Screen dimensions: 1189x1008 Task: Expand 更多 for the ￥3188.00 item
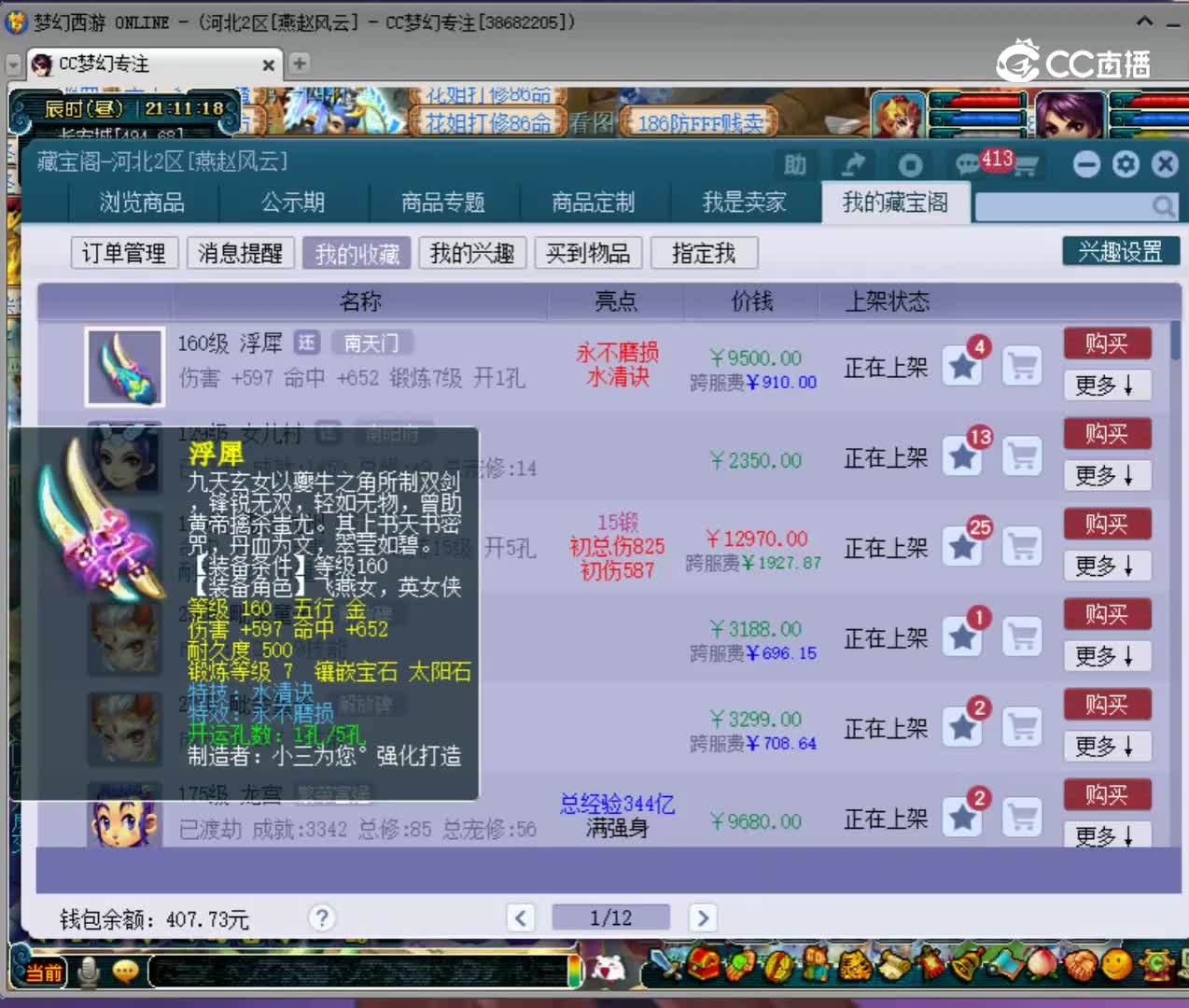pyautogui.click(x=1107, y=656)
